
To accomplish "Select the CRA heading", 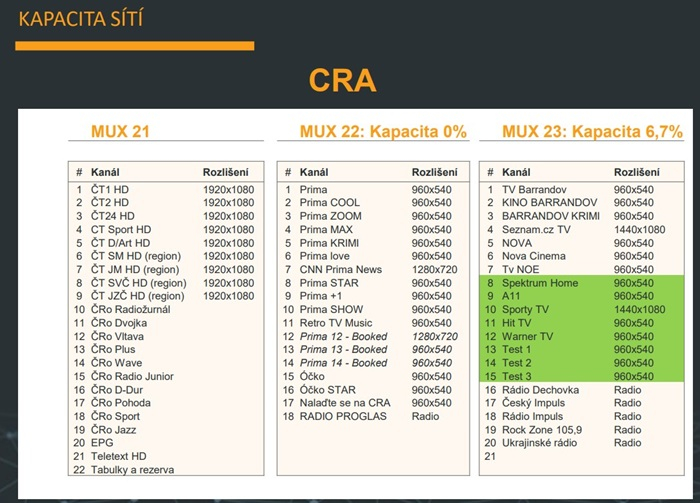I will 348,82.
